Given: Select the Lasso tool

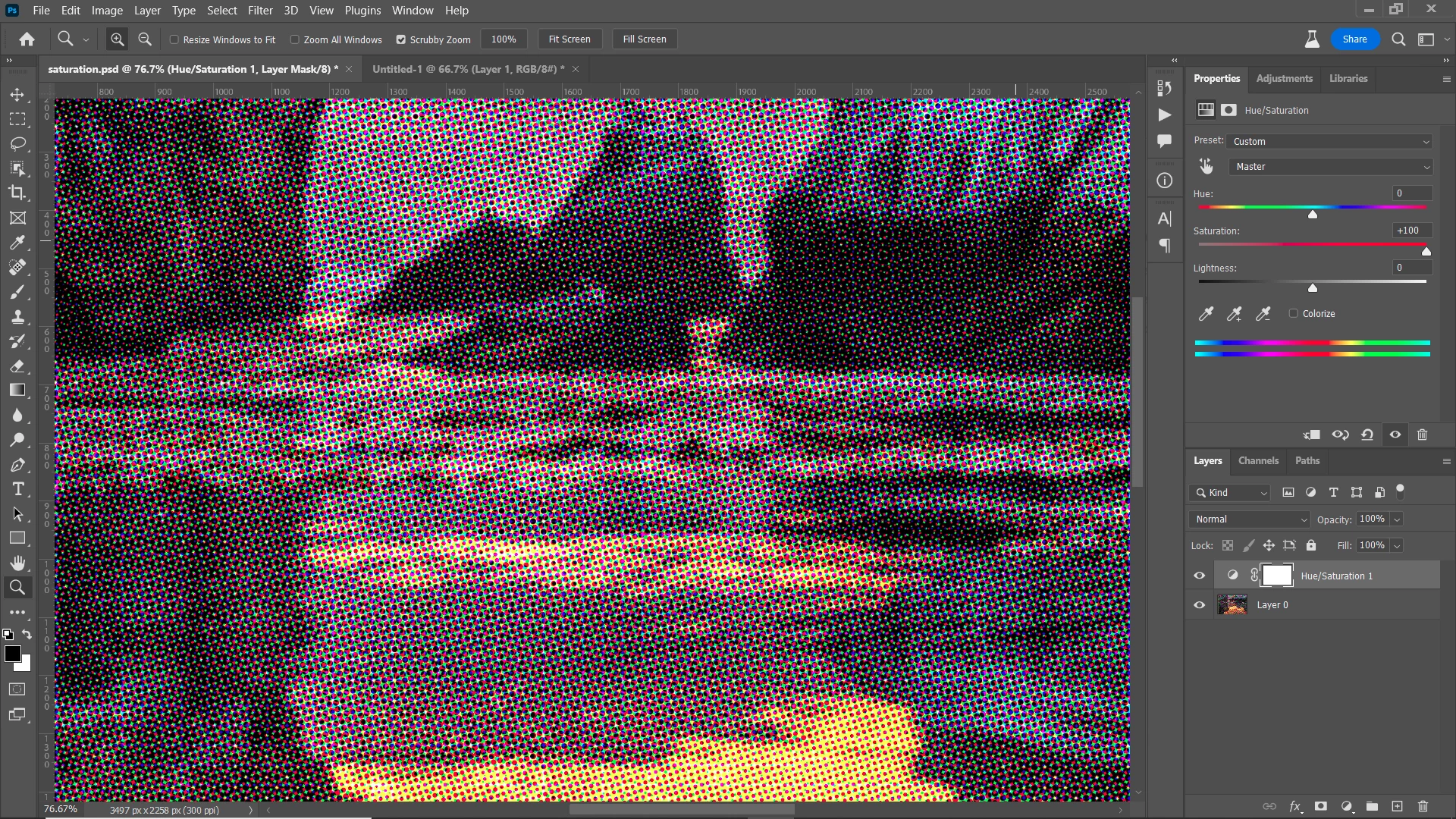Looking at the screenshot, I should pyautogui.click(x=18, y=144).
